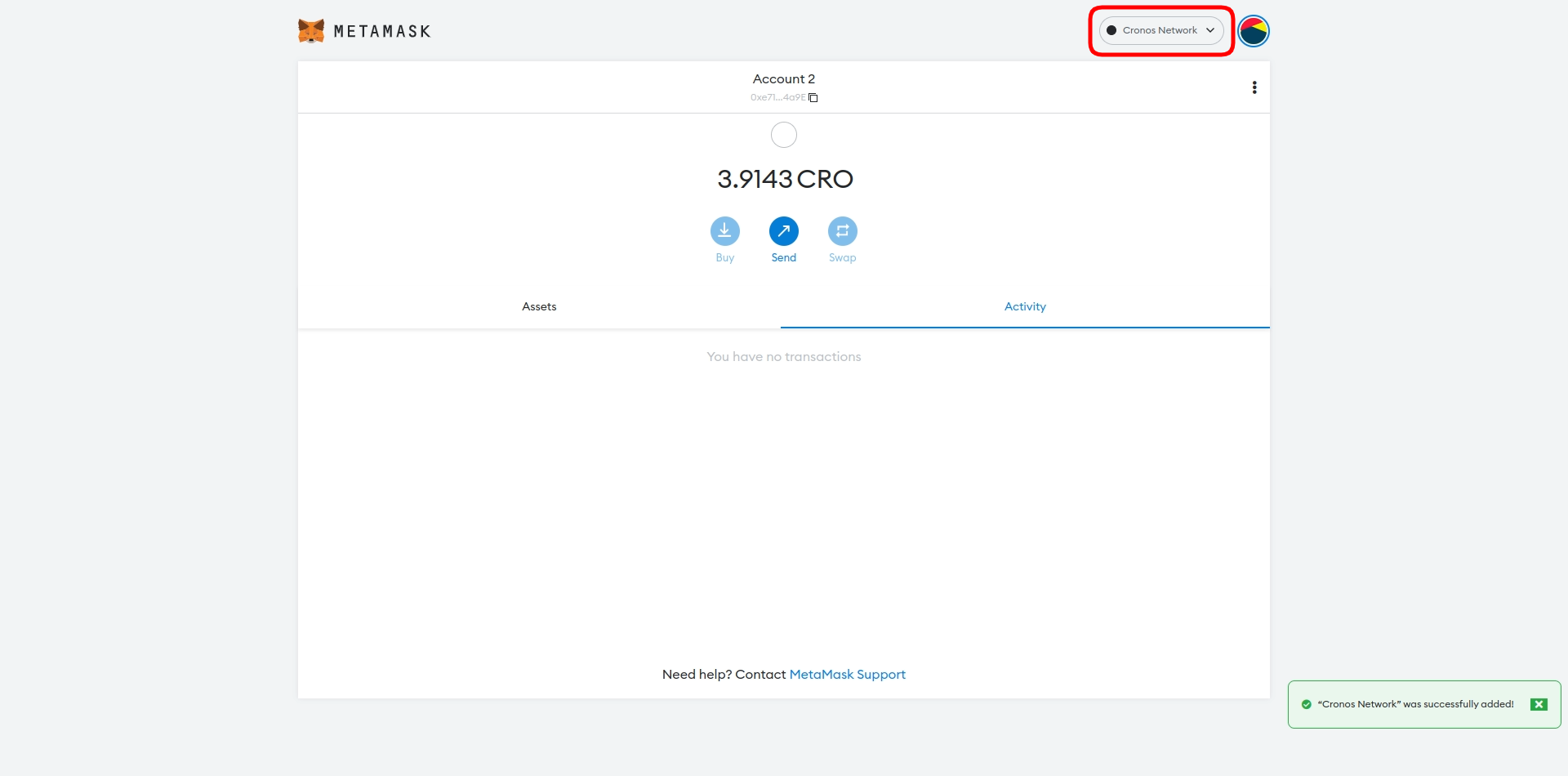Open the account avatar menu

pyautogui.click(x=1254, y=31)
